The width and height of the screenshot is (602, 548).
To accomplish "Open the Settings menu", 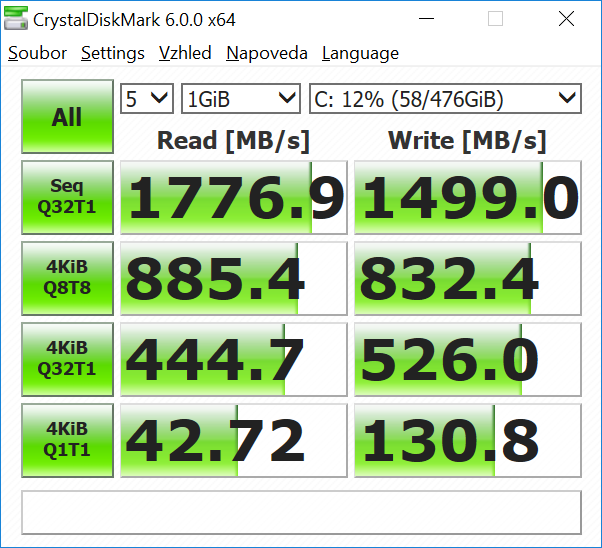I will pos(112,54).
